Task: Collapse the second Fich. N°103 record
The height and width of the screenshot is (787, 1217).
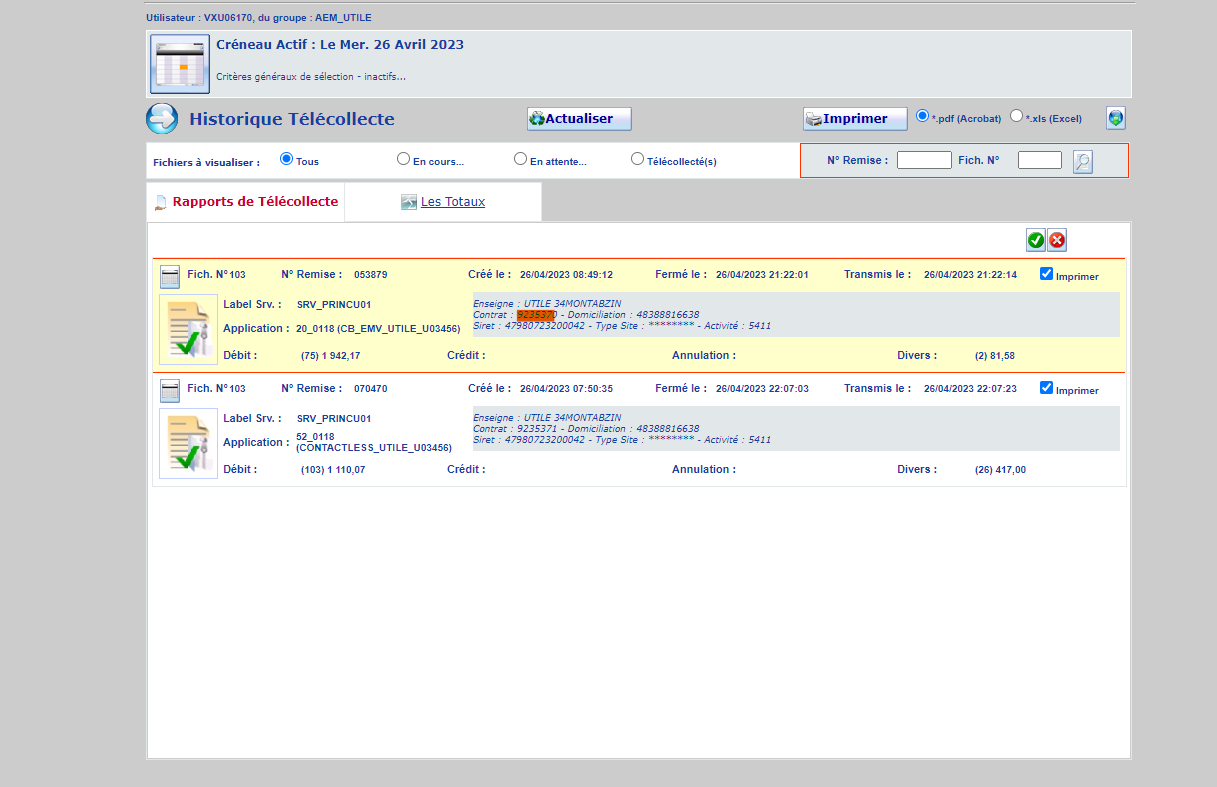Action: (x=170, y=390)
